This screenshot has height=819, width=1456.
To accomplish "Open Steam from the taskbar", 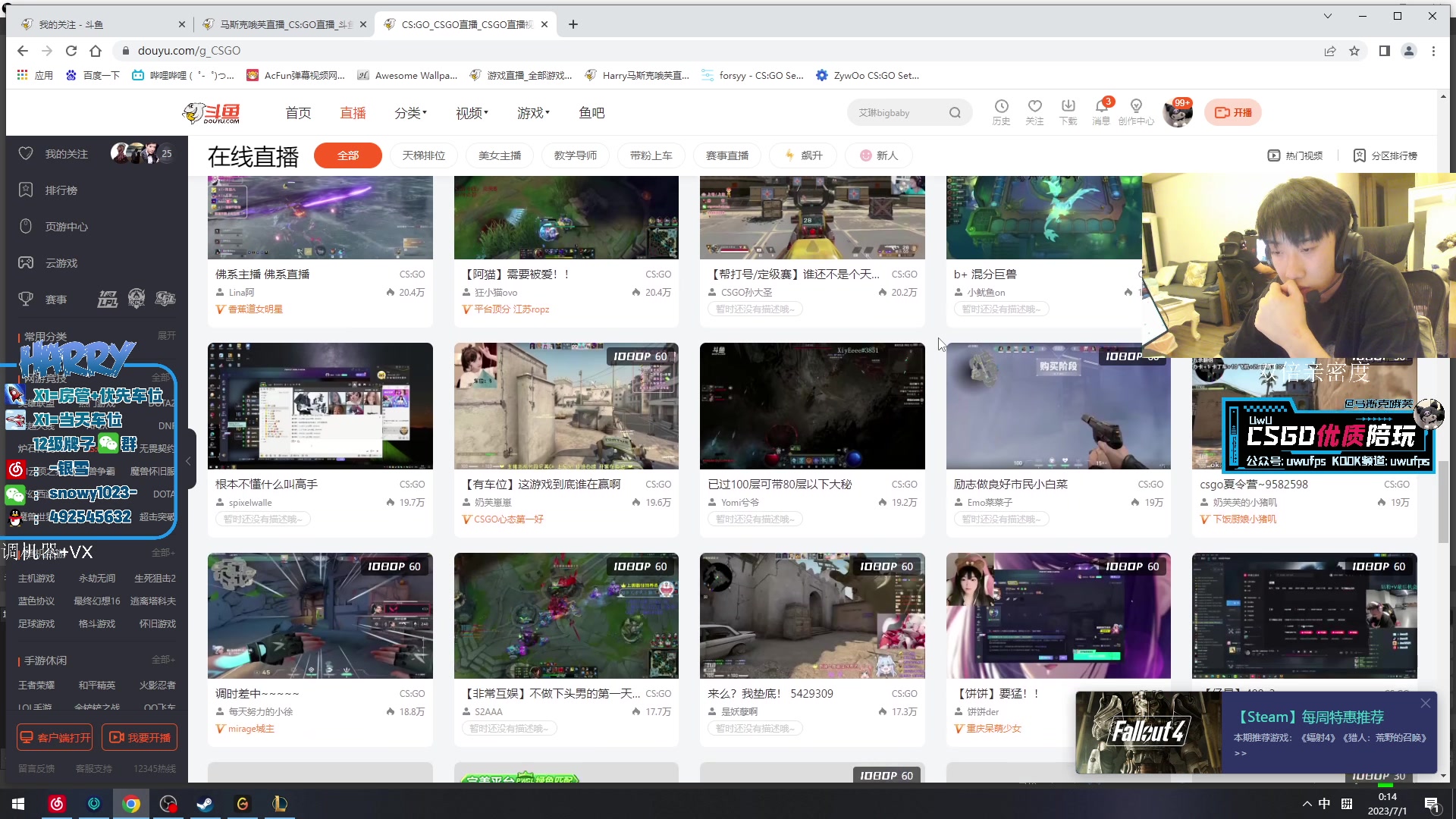I will coord(205,804).
